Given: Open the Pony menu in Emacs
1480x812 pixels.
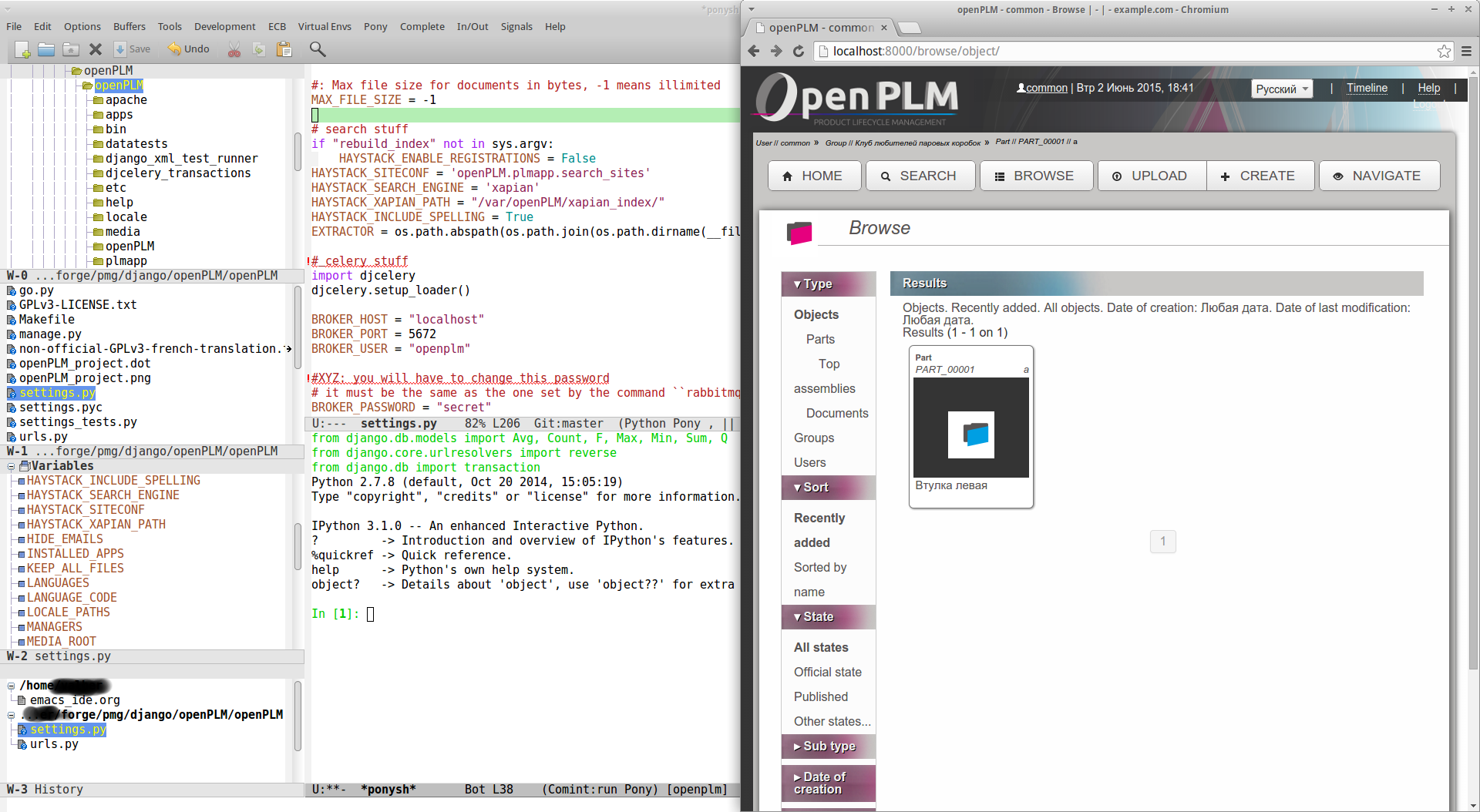Looking at the screenshot, I should pos(375,26).
